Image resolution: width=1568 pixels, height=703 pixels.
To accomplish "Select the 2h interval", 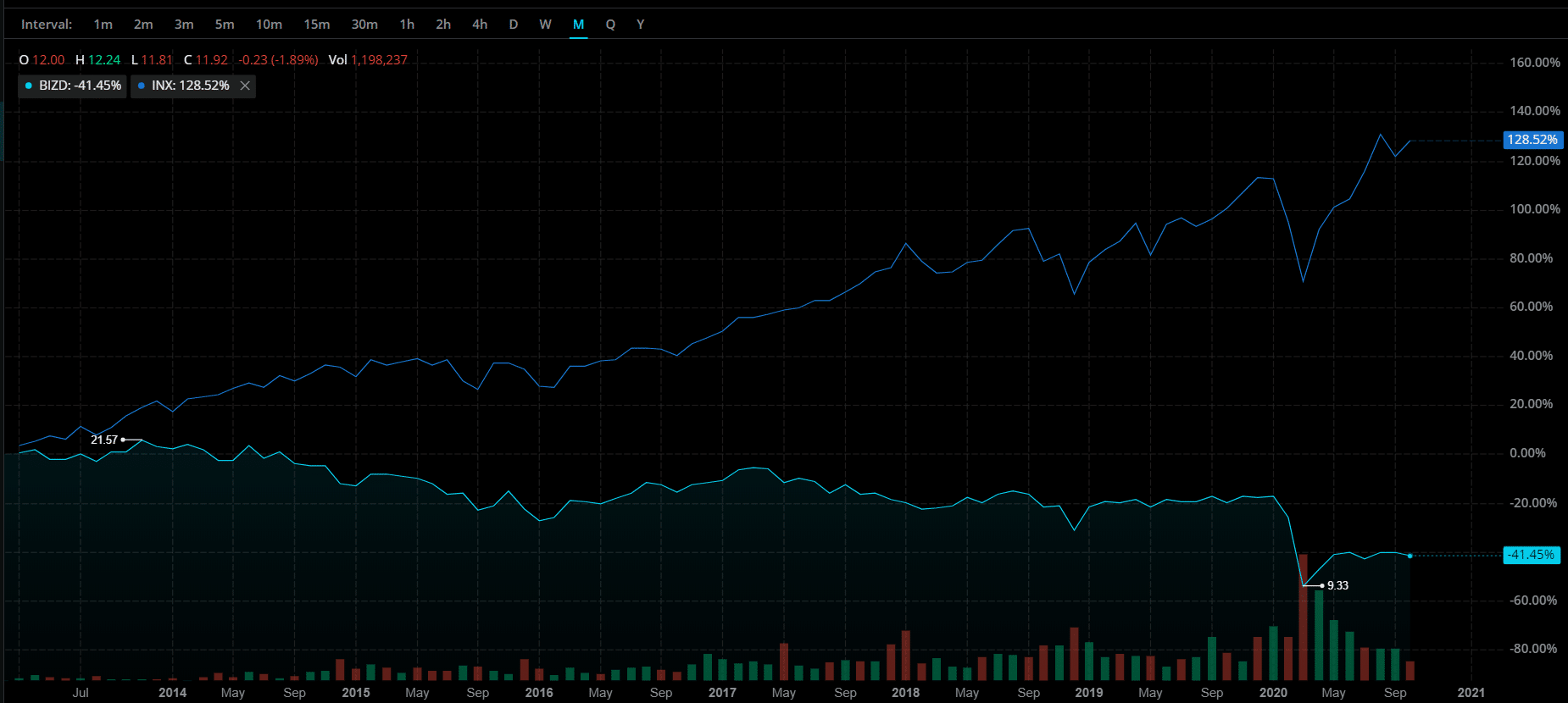I will point(443,25).
